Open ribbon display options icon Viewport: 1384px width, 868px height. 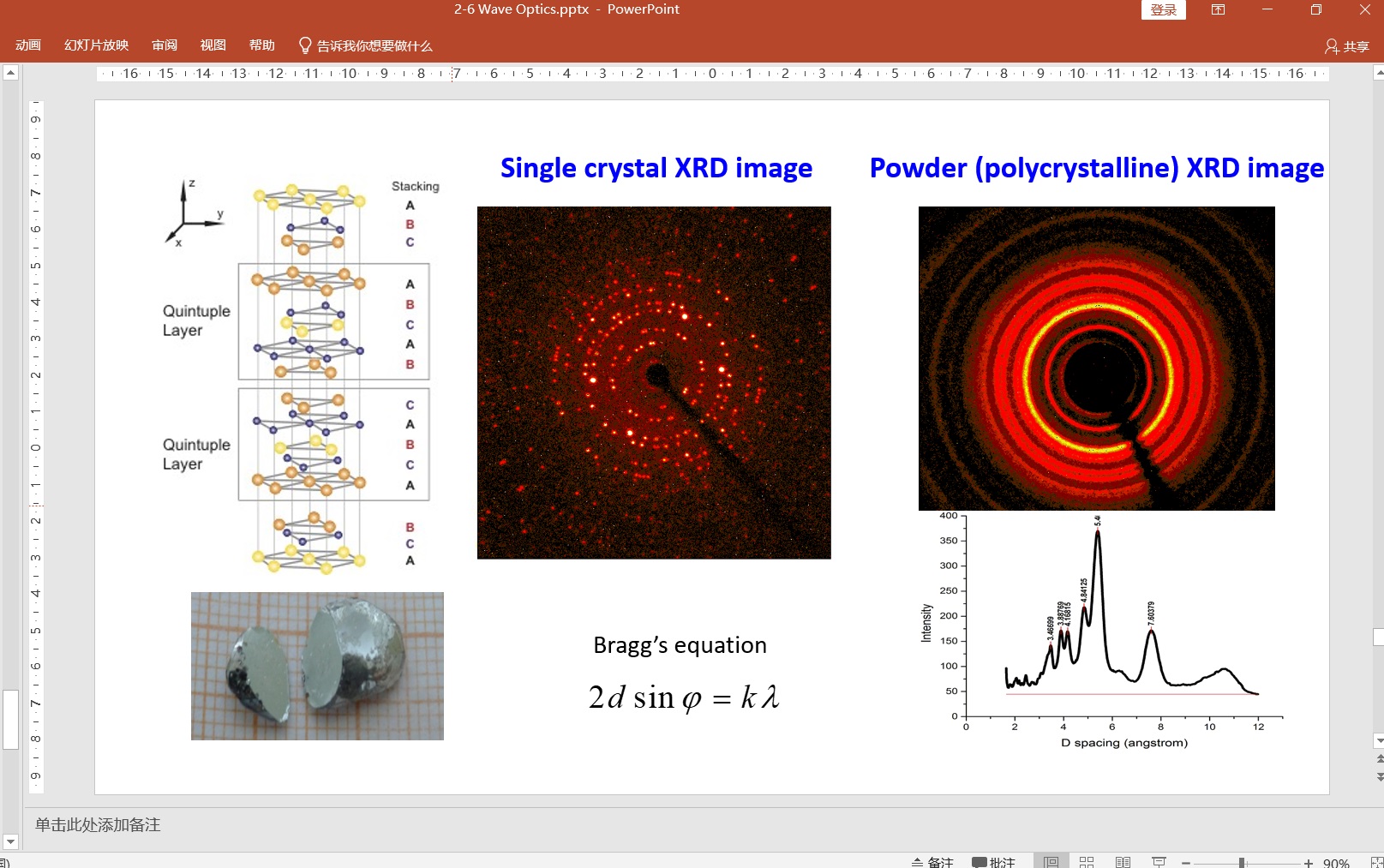(1218, 10)
